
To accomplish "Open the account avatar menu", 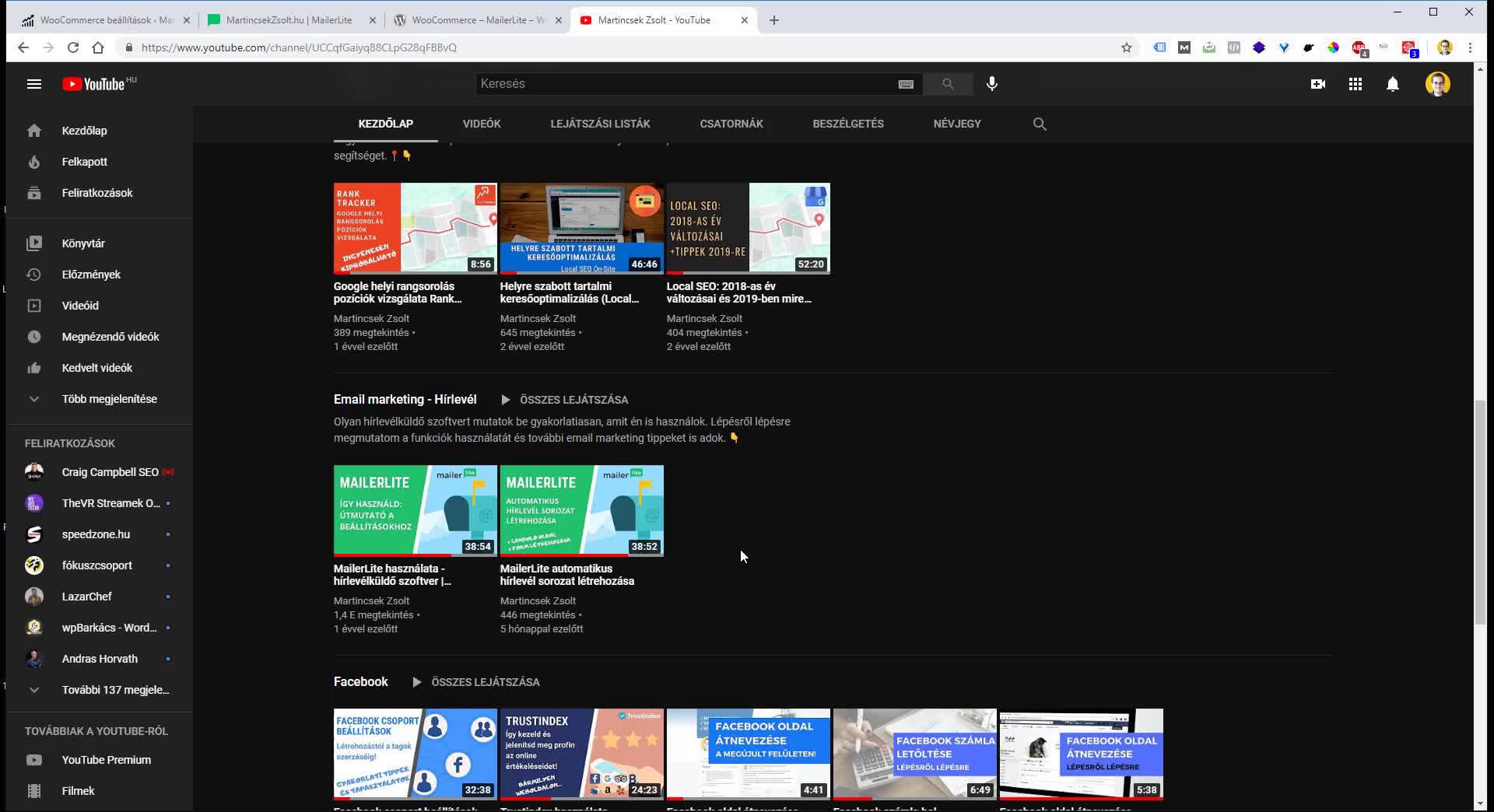I will click(1438, 84).
